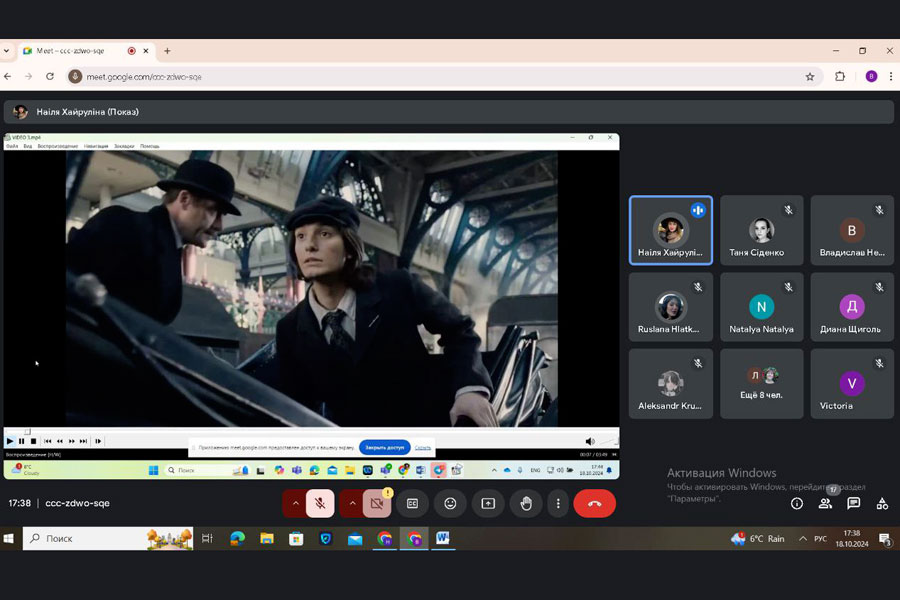Select the Meet browser tab
Screen dimensions: 900x600
tap(70, 50)
